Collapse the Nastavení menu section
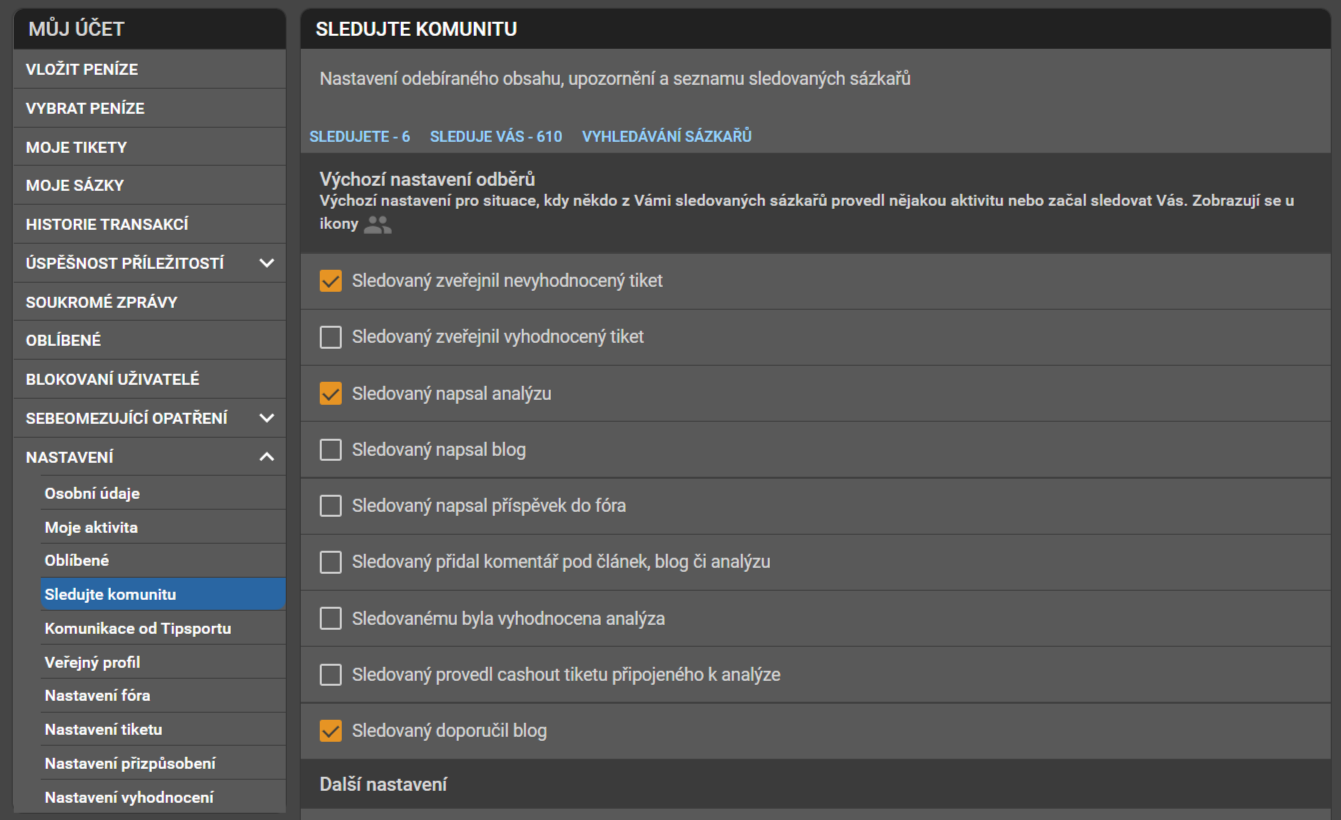Viewport: 1341px width, 820px height. 266,457
